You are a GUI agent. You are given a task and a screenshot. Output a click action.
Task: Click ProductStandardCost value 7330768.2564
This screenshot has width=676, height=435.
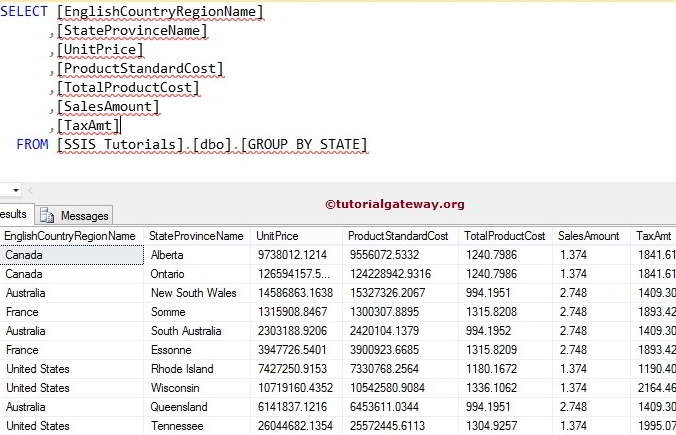[384, 369]
